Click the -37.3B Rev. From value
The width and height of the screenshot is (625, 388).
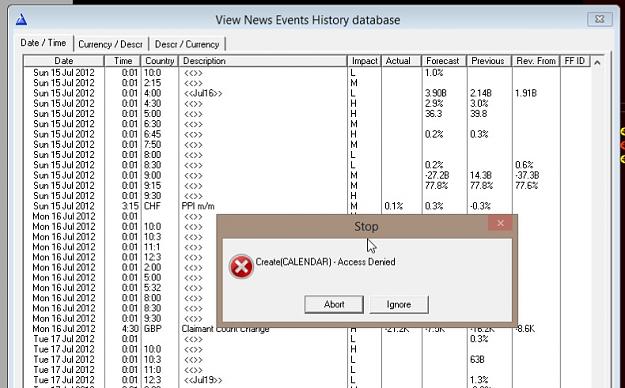527,175
